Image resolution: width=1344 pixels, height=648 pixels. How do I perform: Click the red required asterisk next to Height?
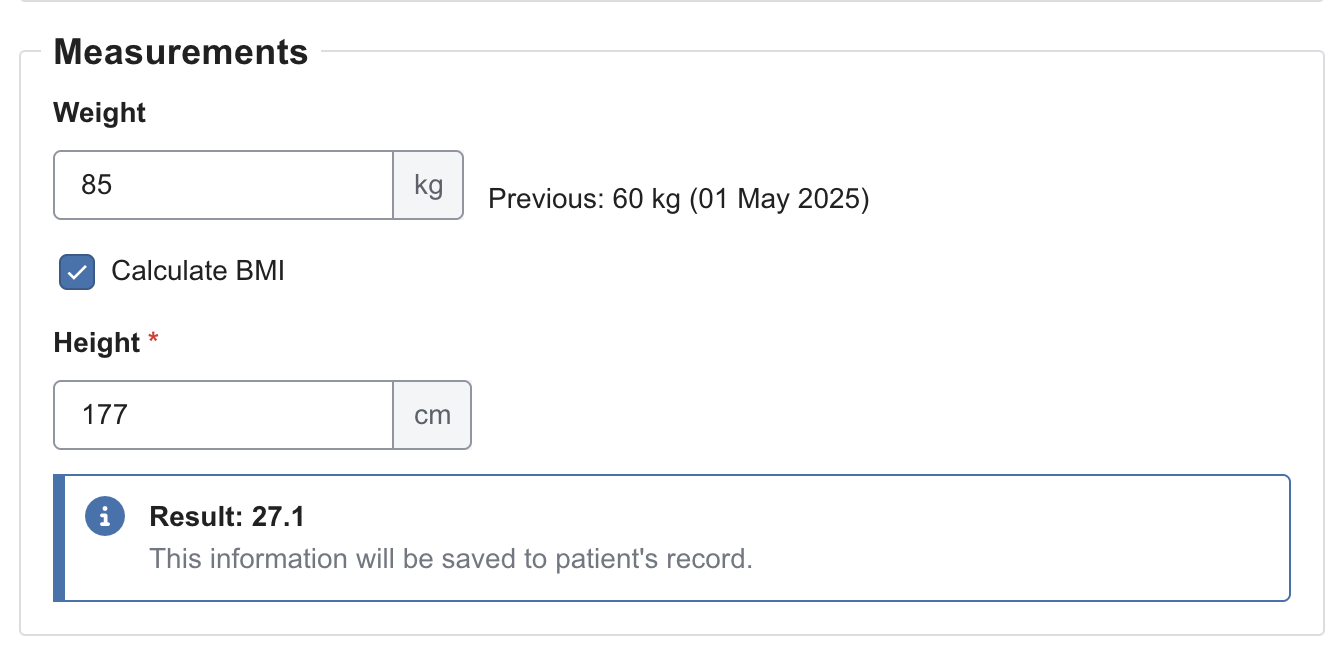point(151,340)
